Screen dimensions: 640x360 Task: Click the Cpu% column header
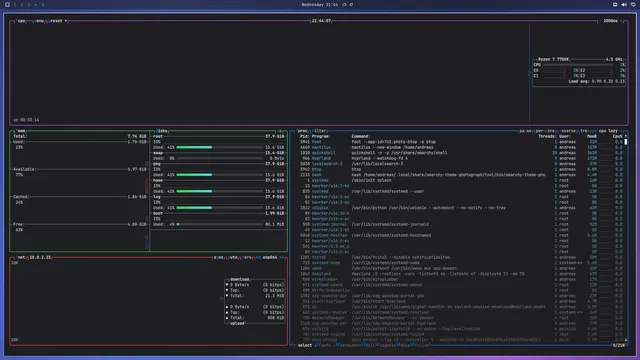pyautogui.click(x=619, y=136)
